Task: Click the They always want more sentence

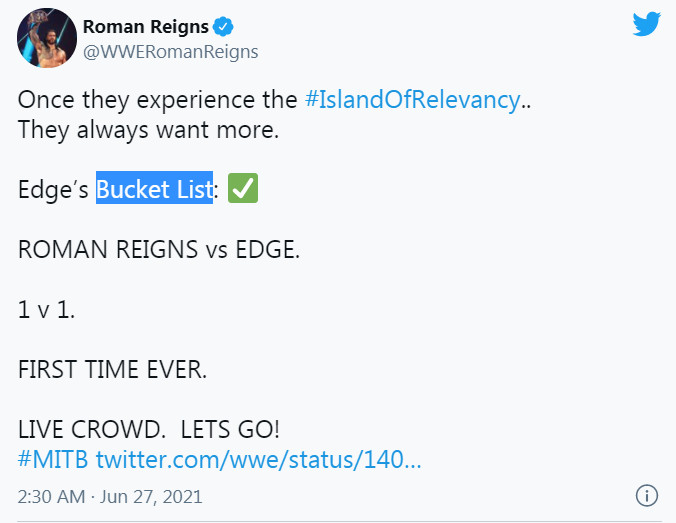Action: click(148, 130)
